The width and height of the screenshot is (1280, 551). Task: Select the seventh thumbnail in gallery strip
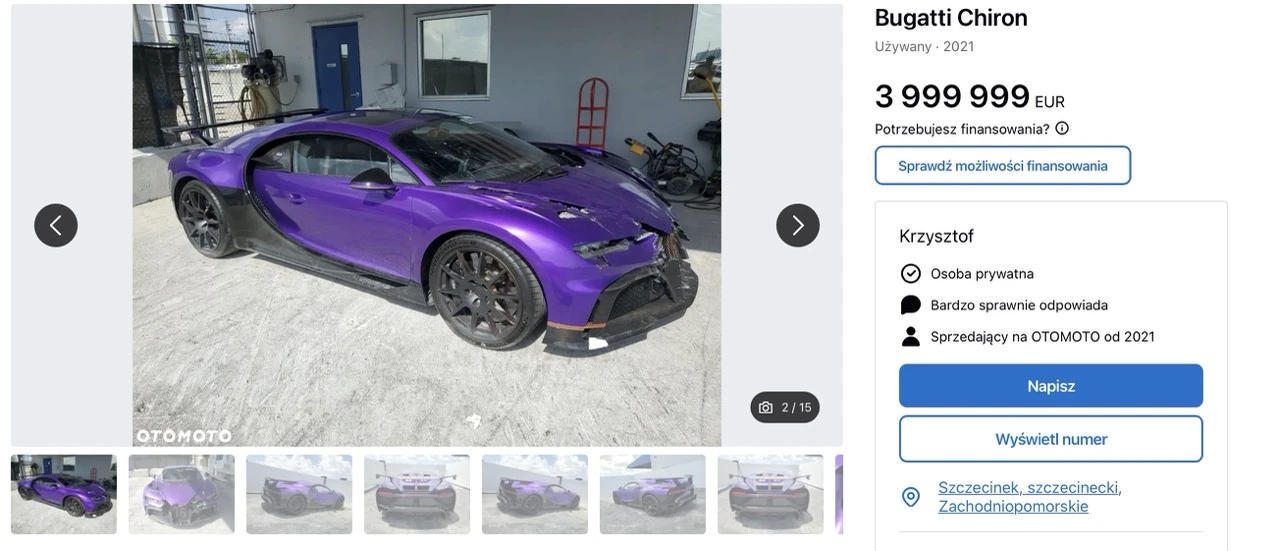pyautogui.click(x=770, y=494)
